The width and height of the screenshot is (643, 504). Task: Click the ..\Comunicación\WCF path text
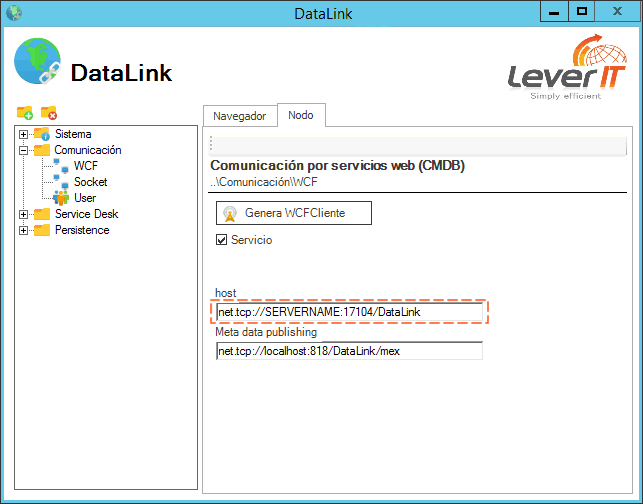pos(264,182)
